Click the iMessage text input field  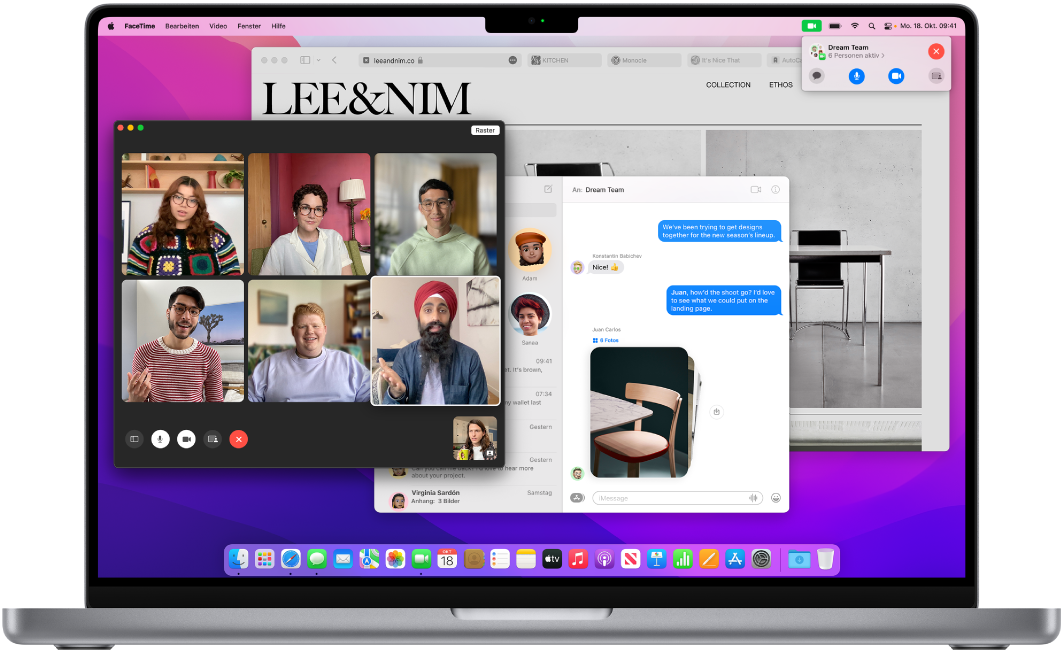click(660, 497)
